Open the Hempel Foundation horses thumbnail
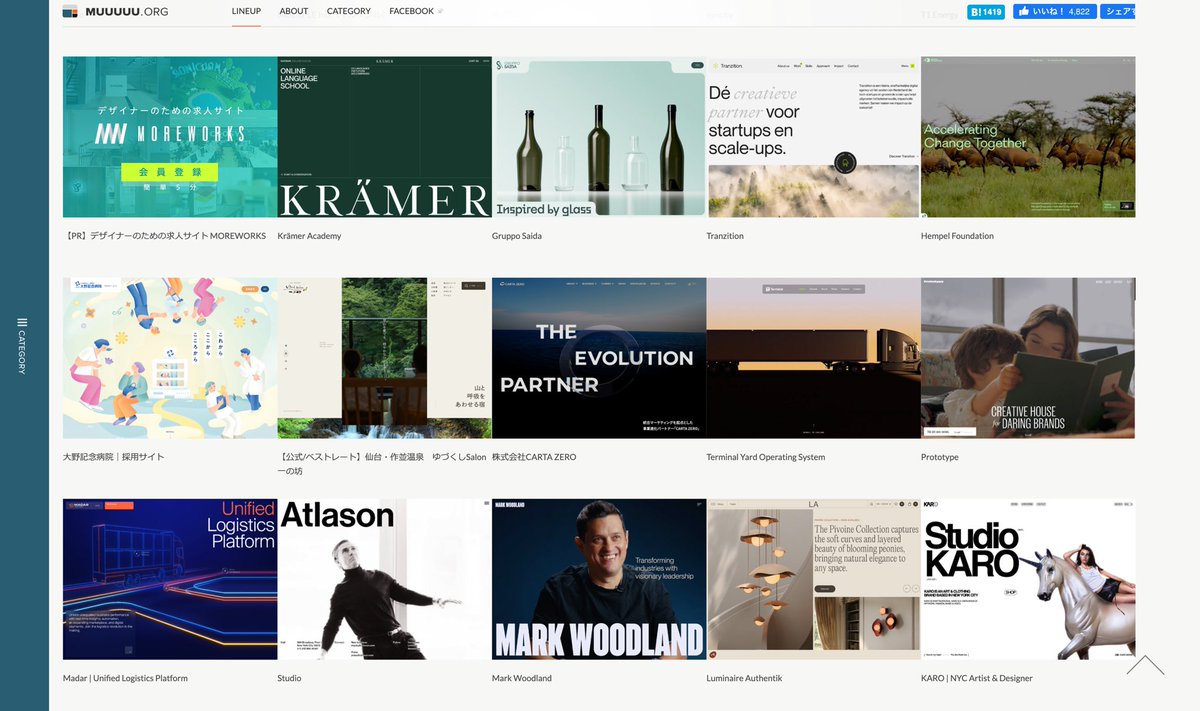1200x711 pixels. pyautogui.click(x=1028, y=137)
